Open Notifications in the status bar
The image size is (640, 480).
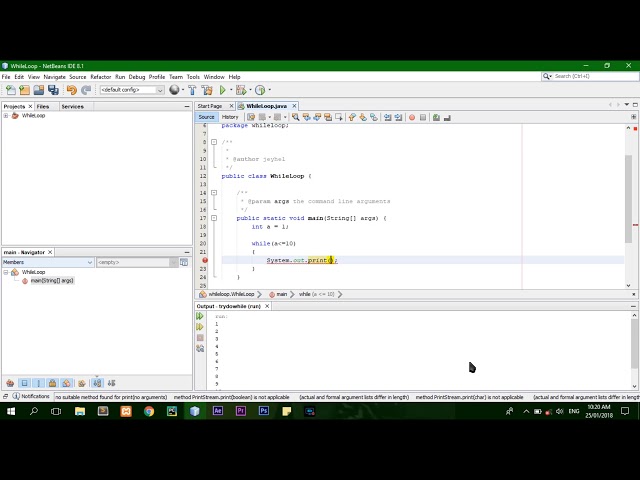pos(31,396)
